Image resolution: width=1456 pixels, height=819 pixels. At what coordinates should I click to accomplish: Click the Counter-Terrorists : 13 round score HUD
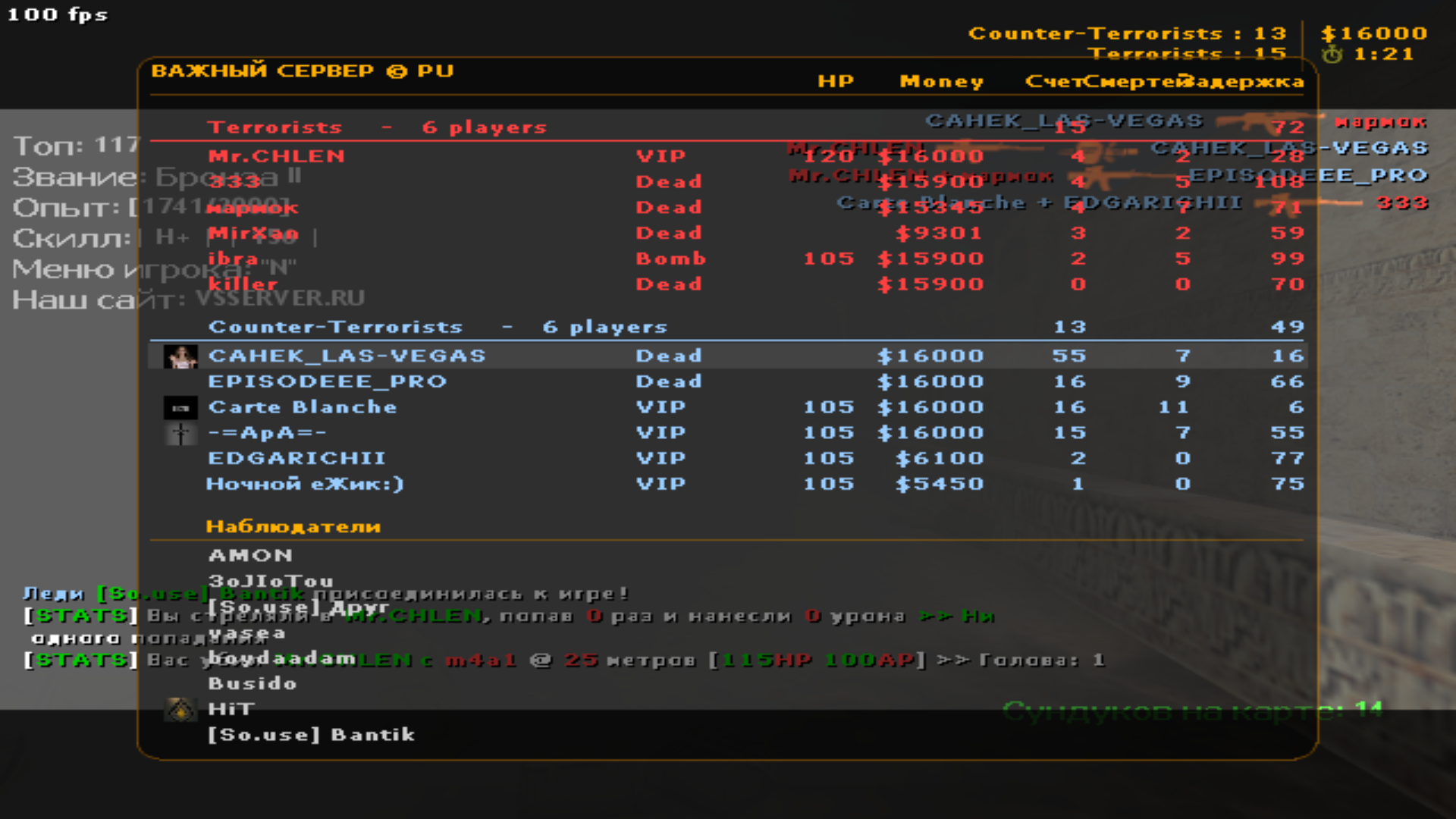[x=1128, y=33]
